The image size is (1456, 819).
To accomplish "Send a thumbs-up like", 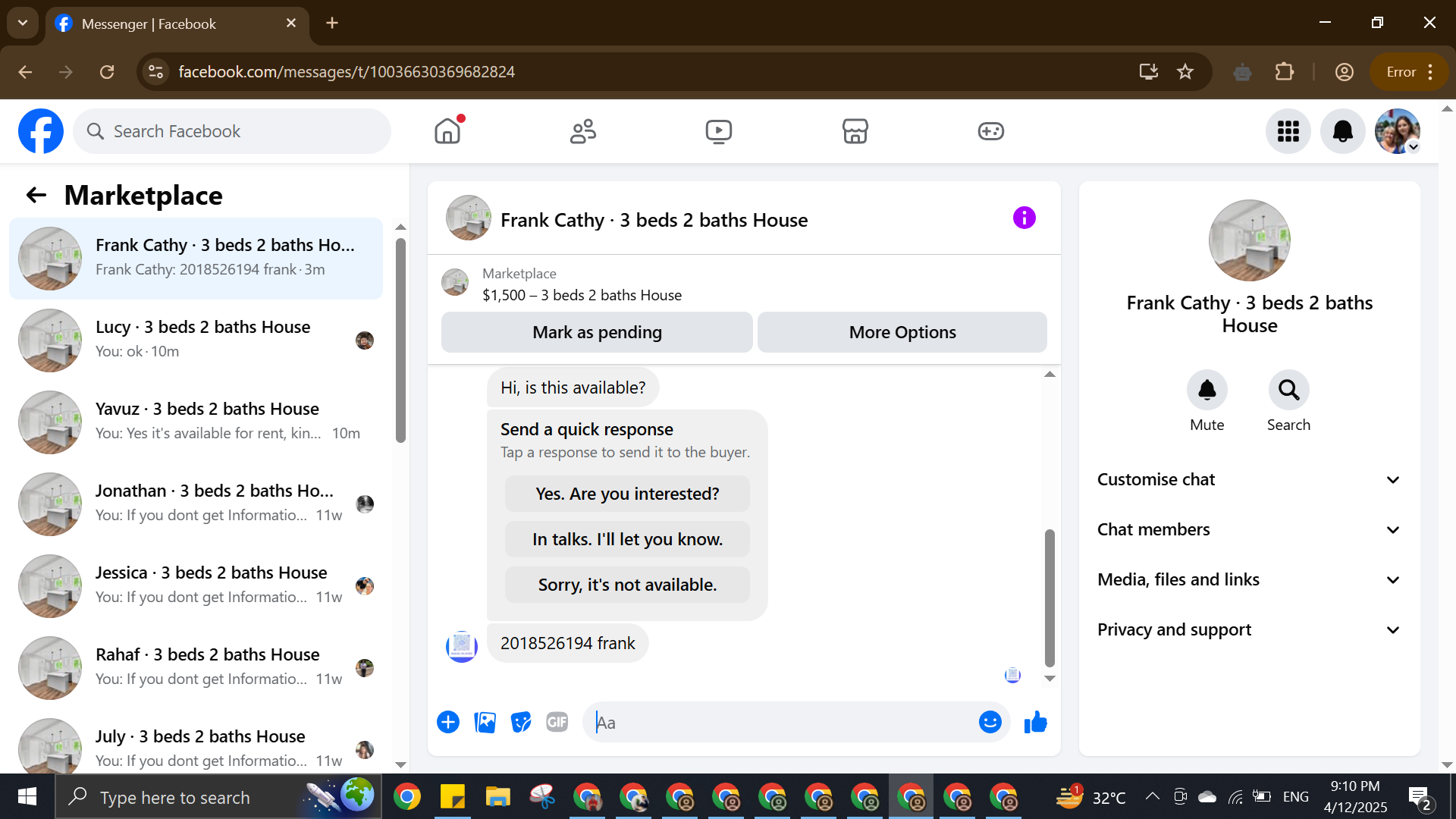I will pyautogui.click(x=1035, y=723).
